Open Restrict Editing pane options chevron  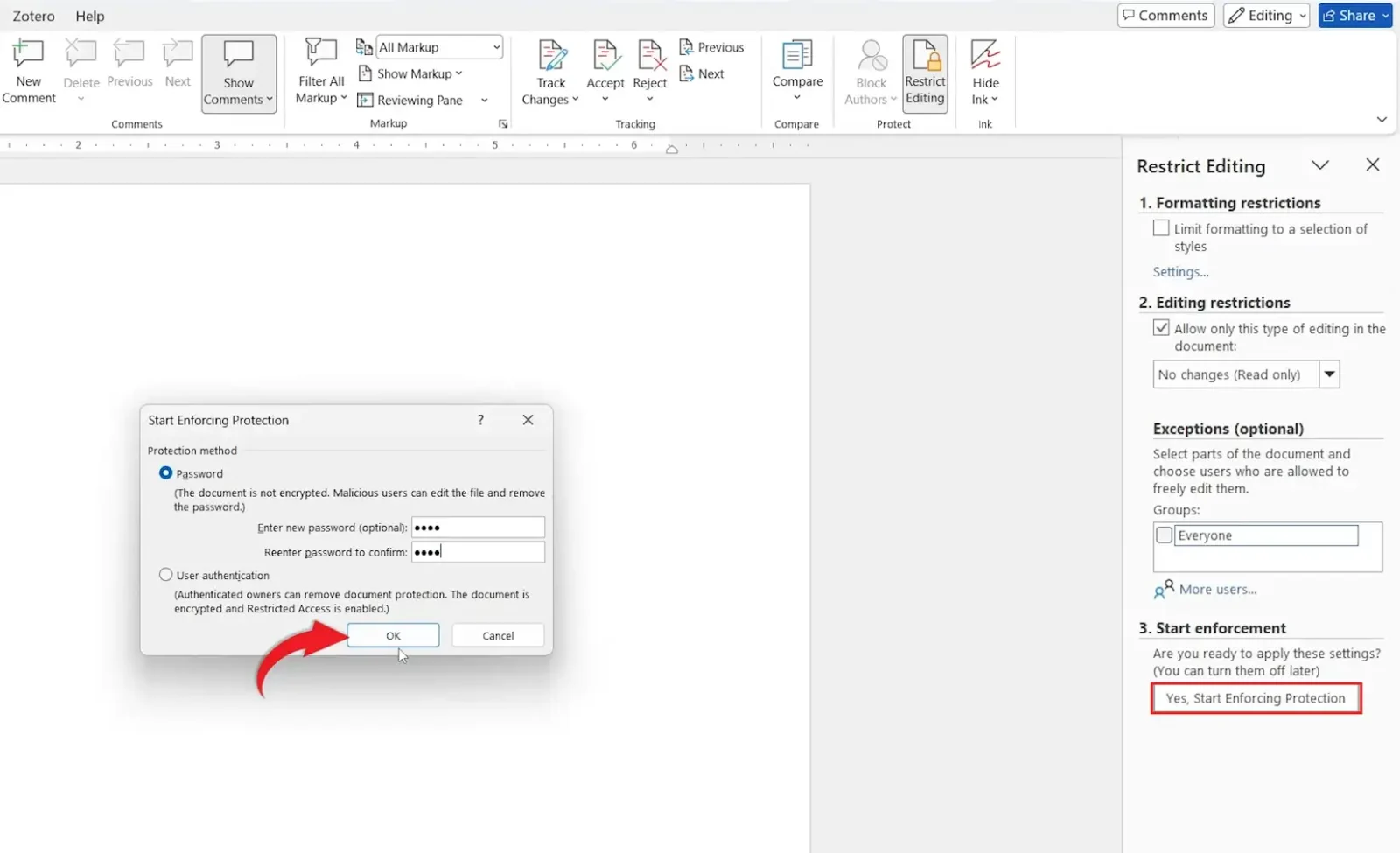pos(1320,165)
